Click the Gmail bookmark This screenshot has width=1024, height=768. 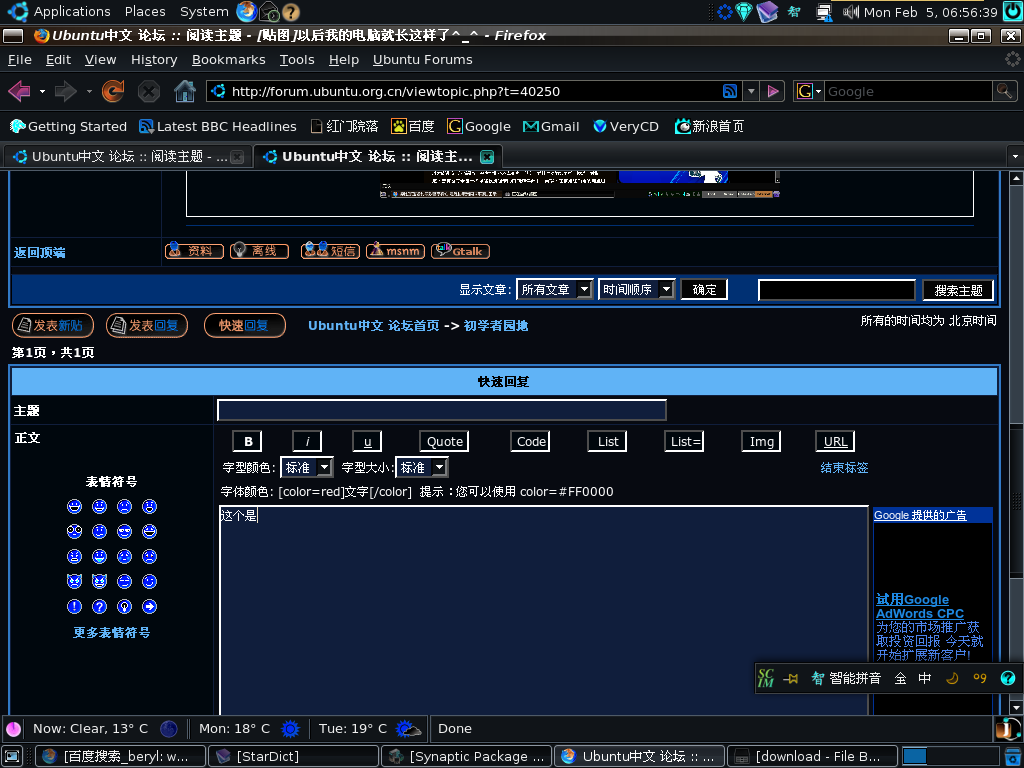coord(551,127)
